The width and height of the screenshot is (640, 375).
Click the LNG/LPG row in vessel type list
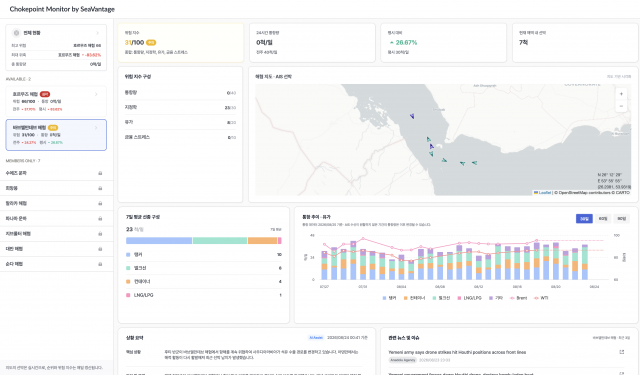pyautogui.click(x=204, y=295)
